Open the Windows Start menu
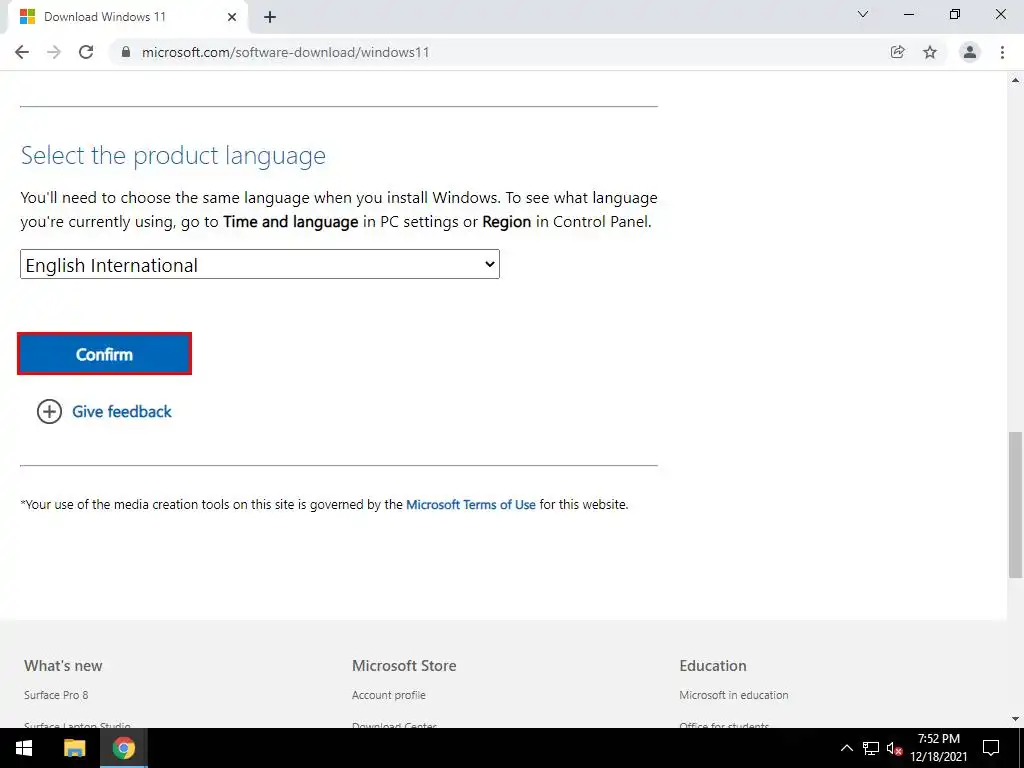The height and width of the screenshot is (768, 1024). 24,748
